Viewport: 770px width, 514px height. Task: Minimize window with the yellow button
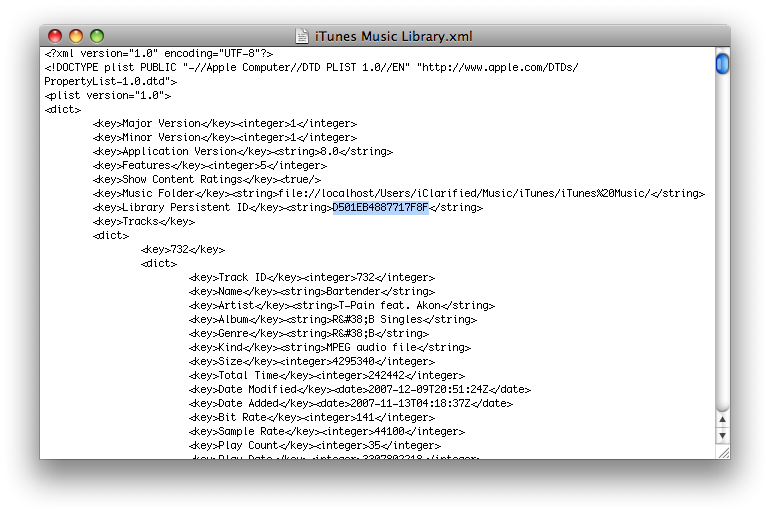coord(76,36)
